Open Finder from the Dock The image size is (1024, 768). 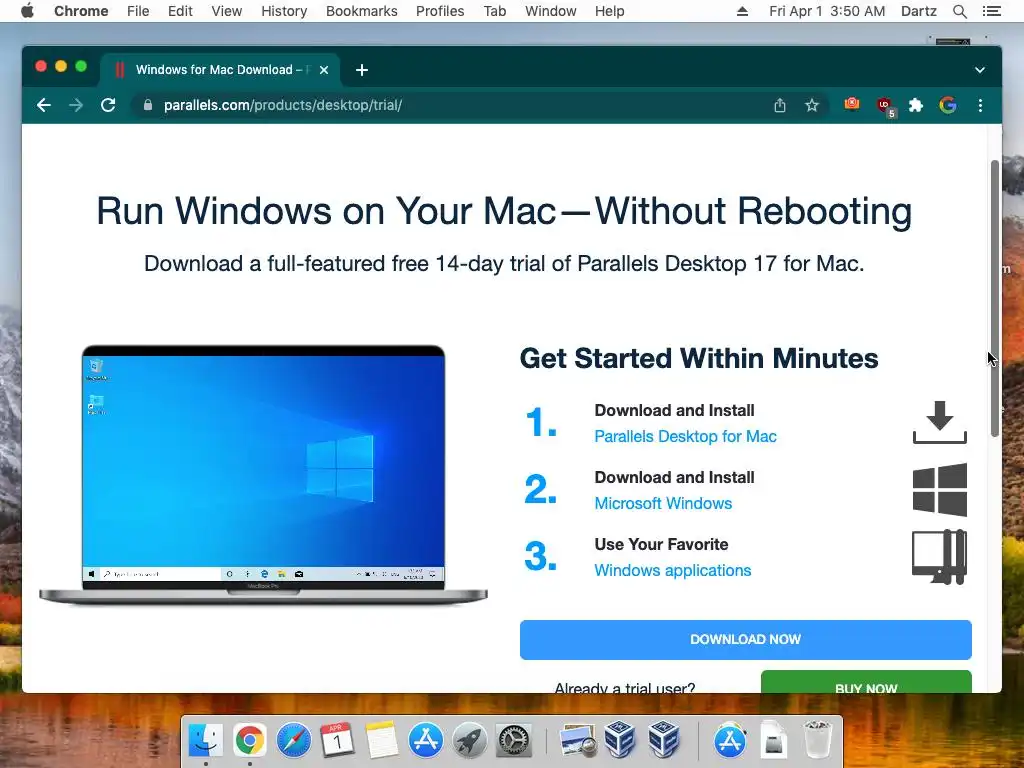[205, 741]
